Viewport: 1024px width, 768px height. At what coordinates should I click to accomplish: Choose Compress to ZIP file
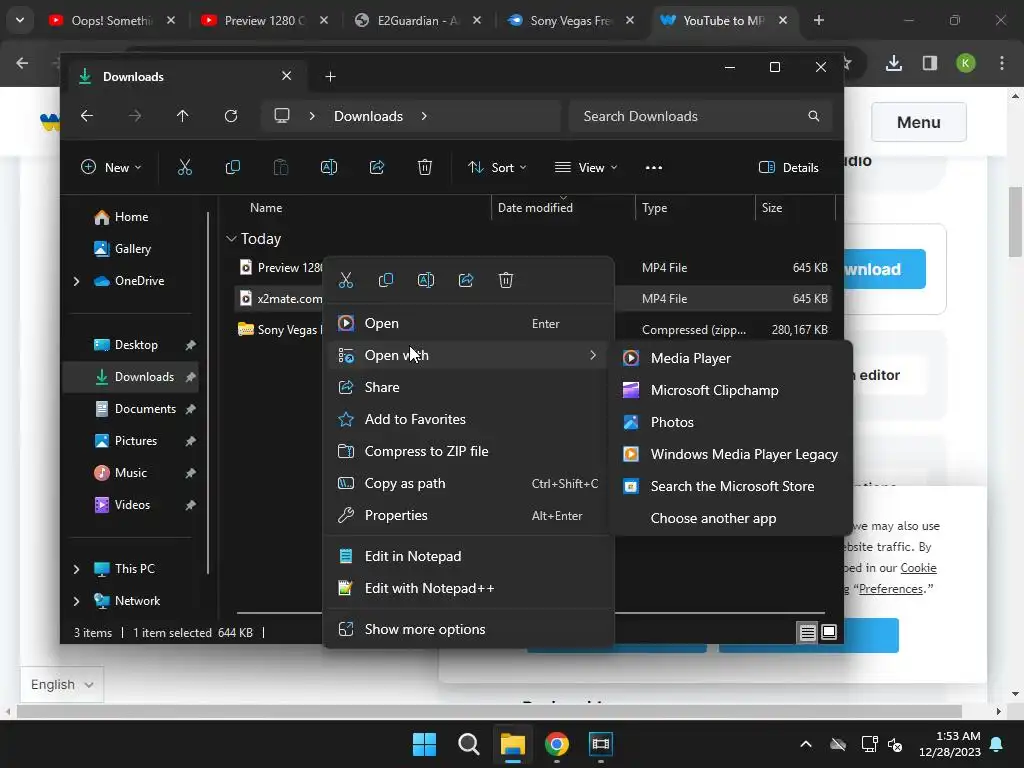(468, 451)
